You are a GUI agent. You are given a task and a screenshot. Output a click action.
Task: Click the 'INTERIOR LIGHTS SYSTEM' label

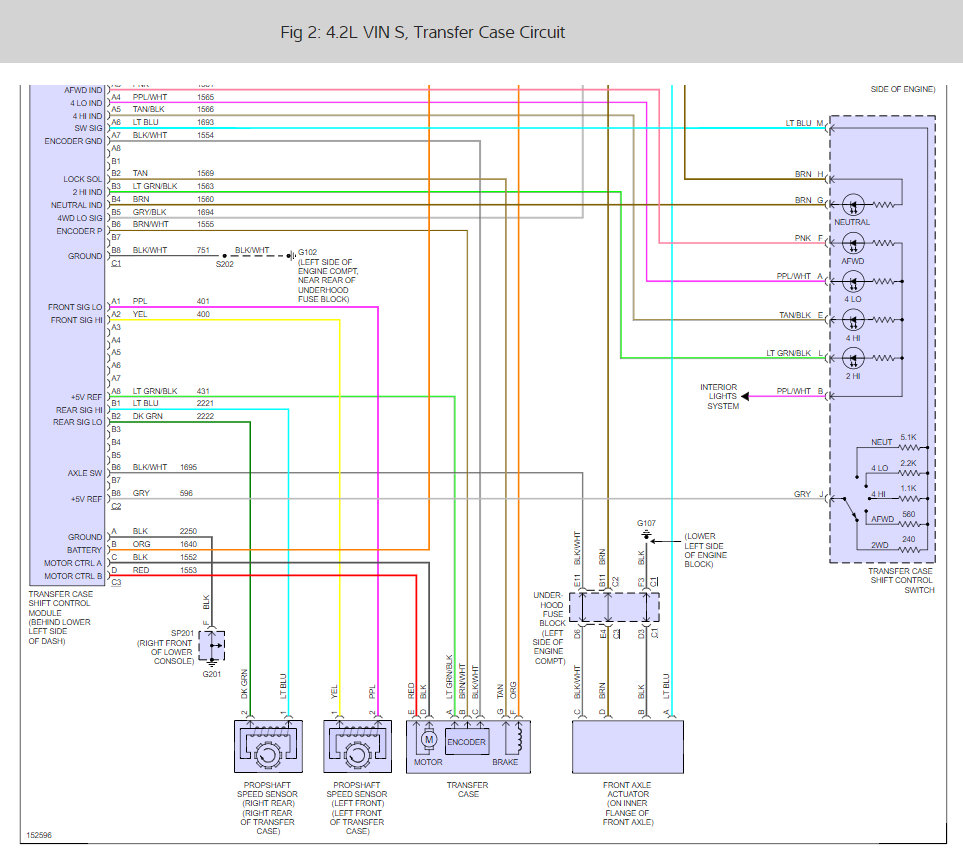coord(719,397)
